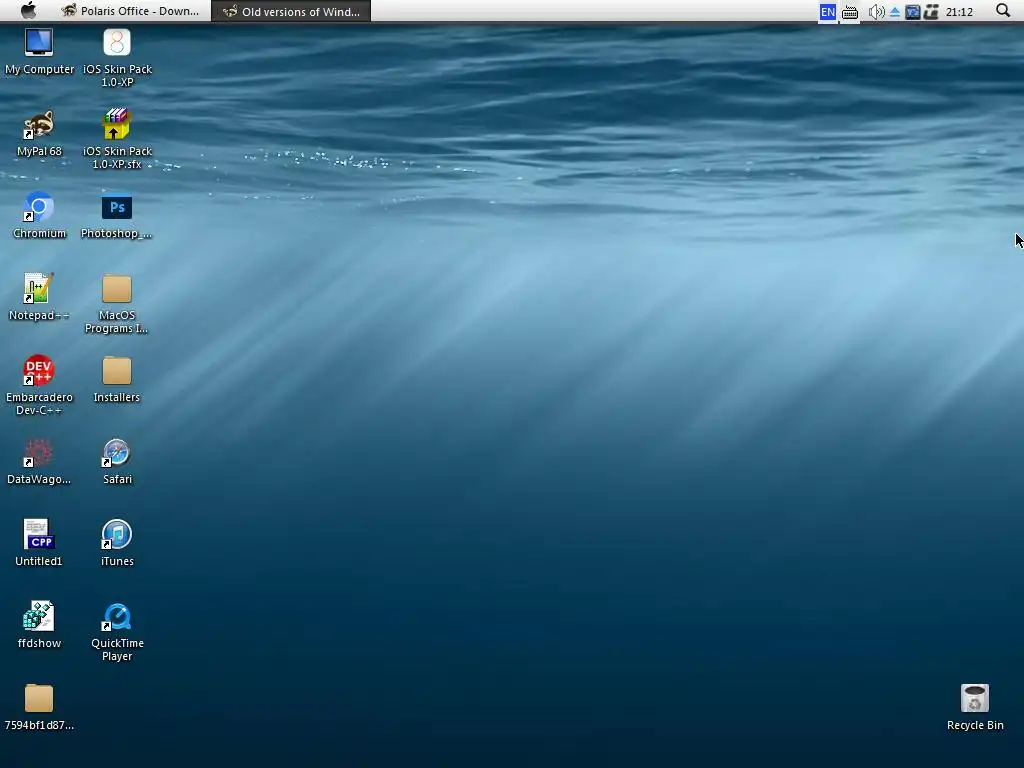Screen dimensions: 1024x768
Task: Select the Notepad++ shortcut icon
Action: click(39, 298)
